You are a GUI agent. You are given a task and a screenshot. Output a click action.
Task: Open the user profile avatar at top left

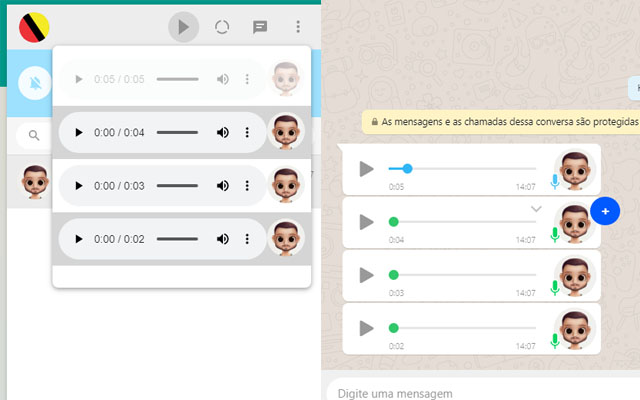click(x=33, y=27)
